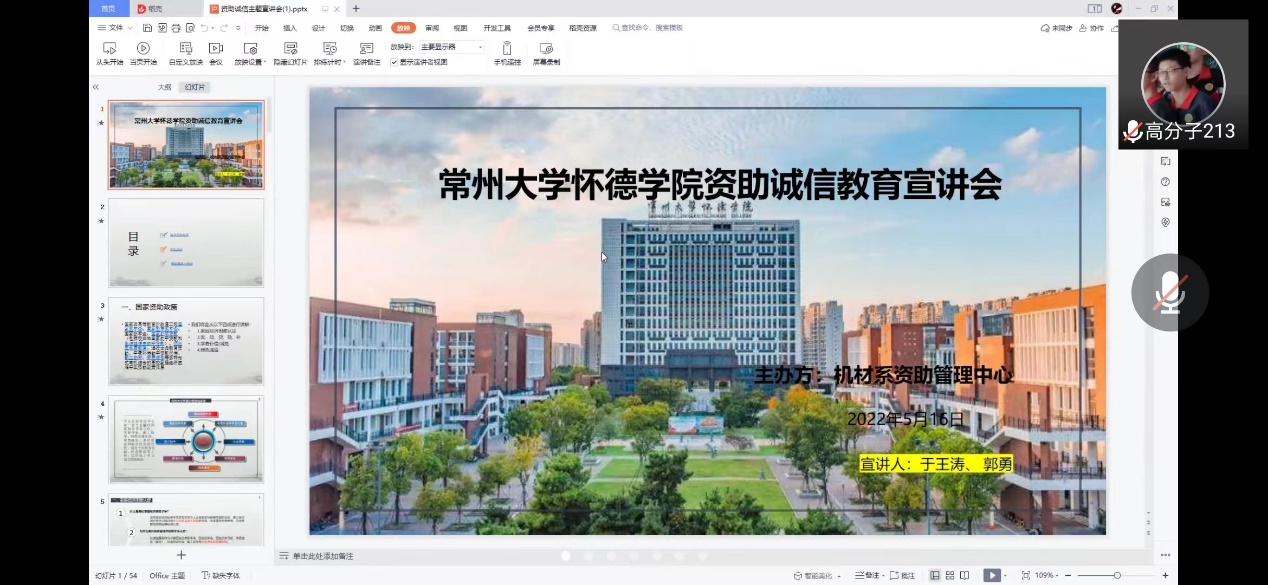Click the 当页开始 play icon

(x=143, y=49)
